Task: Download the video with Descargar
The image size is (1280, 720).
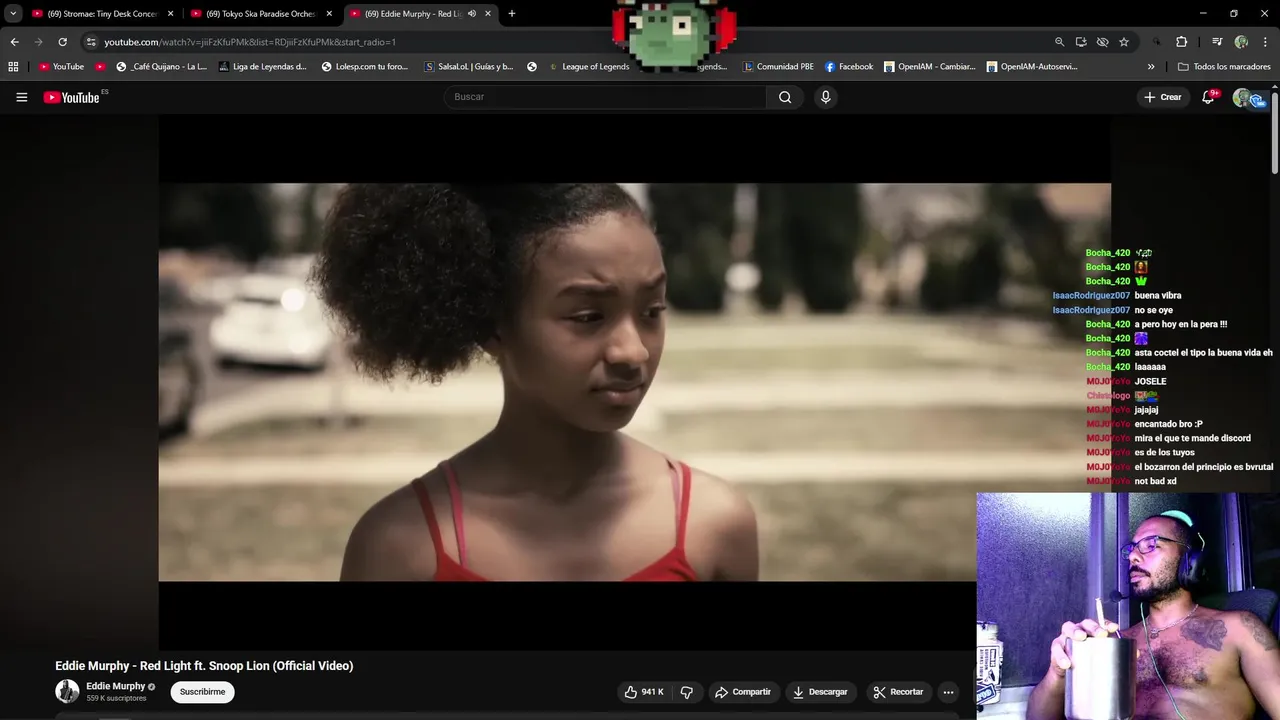Action: click(x=820, y=692)
